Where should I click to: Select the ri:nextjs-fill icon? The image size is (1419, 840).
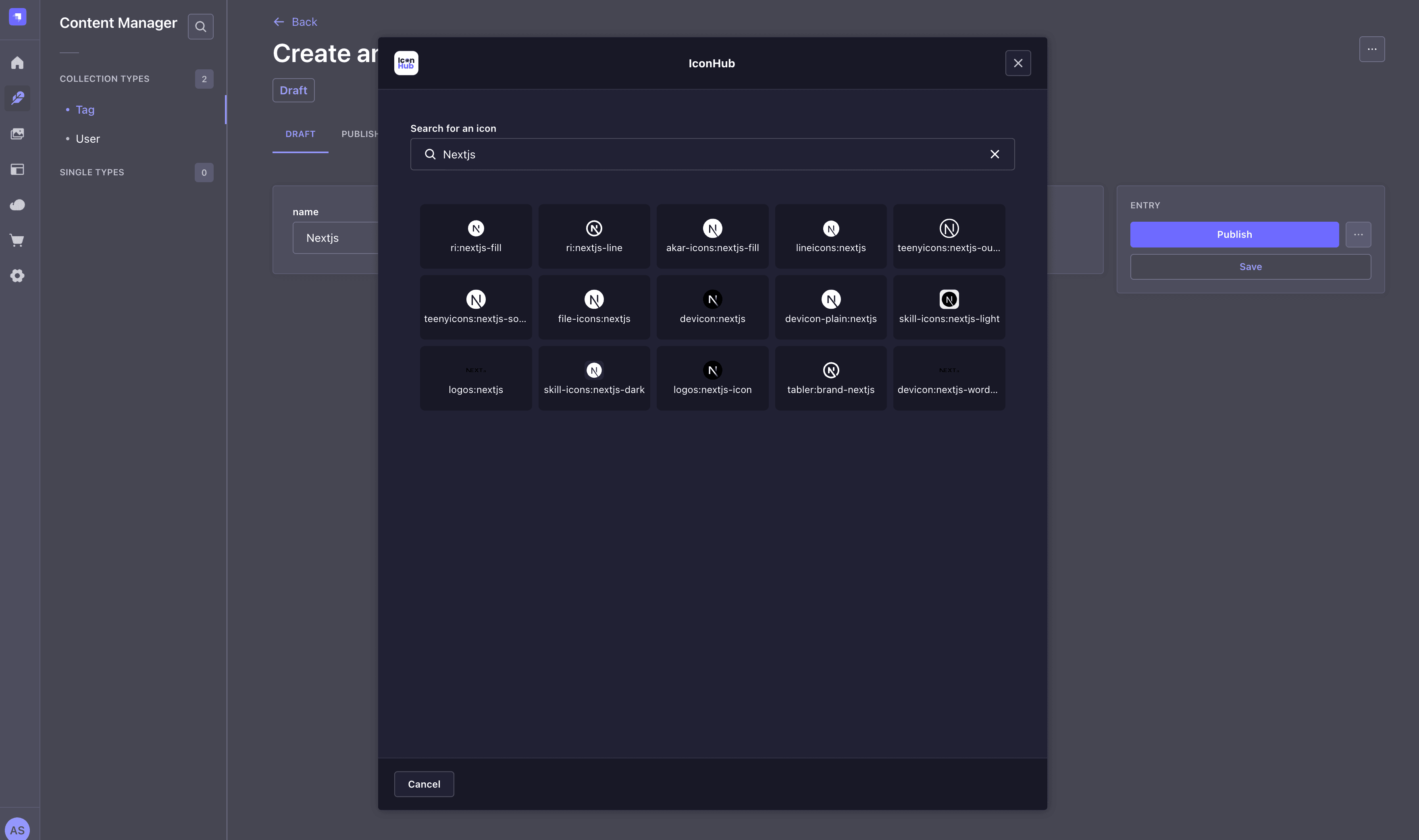coord(475,236)
